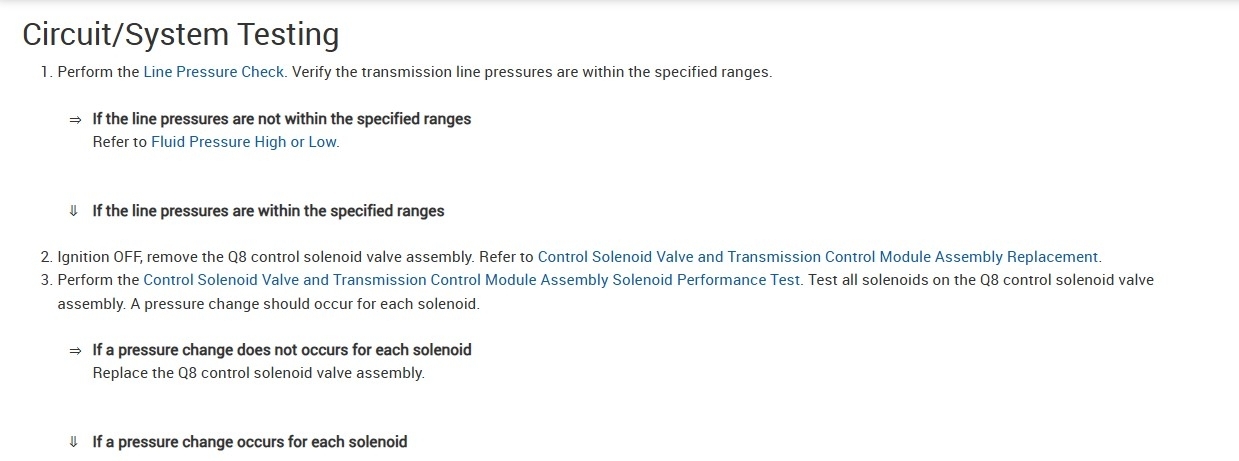
Task: Click bold text 'If a pressure change occurs for each solenoid'
Action: pyautogui.click(x=249, y=442)
